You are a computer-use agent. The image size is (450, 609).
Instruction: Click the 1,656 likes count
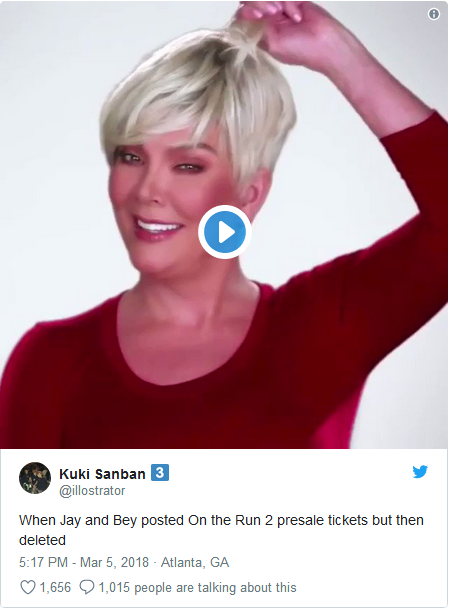click(56, 587)
